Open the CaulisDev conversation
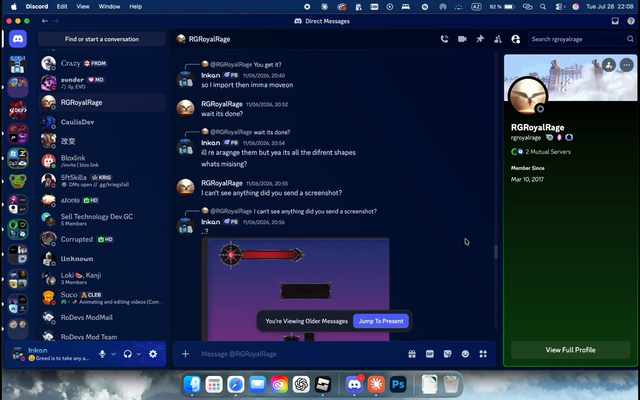Screen dimensions: 640x400 pos(102,122)
